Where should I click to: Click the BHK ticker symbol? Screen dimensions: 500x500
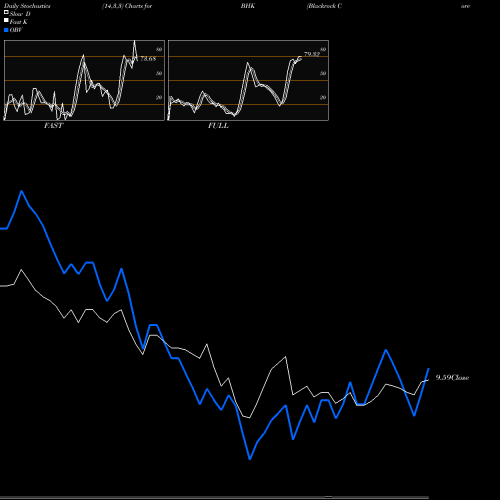[x=248, y=6]
